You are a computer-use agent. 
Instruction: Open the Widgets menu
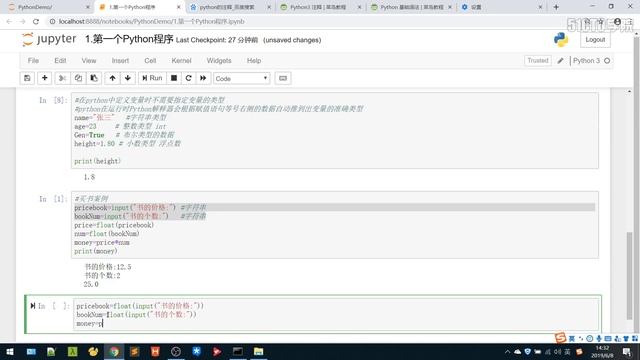[x=219, y=60]
